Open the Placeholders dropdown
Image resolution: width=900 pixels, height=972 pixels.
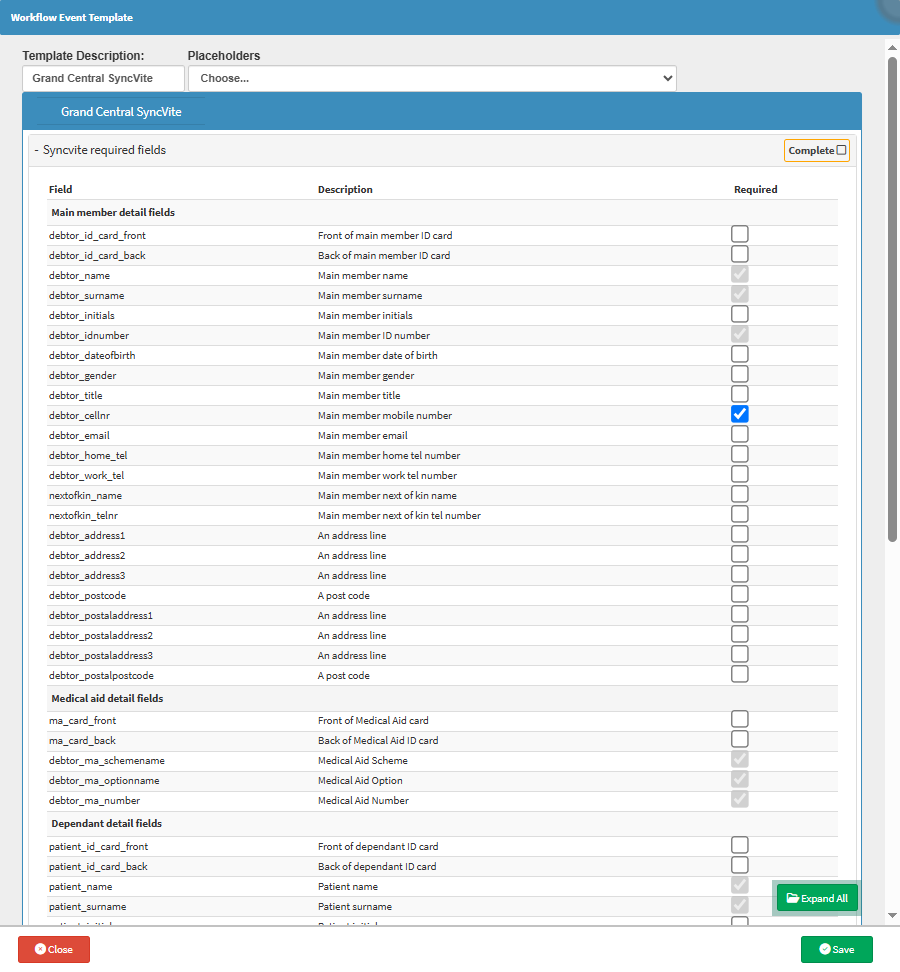tap(432, 78)
